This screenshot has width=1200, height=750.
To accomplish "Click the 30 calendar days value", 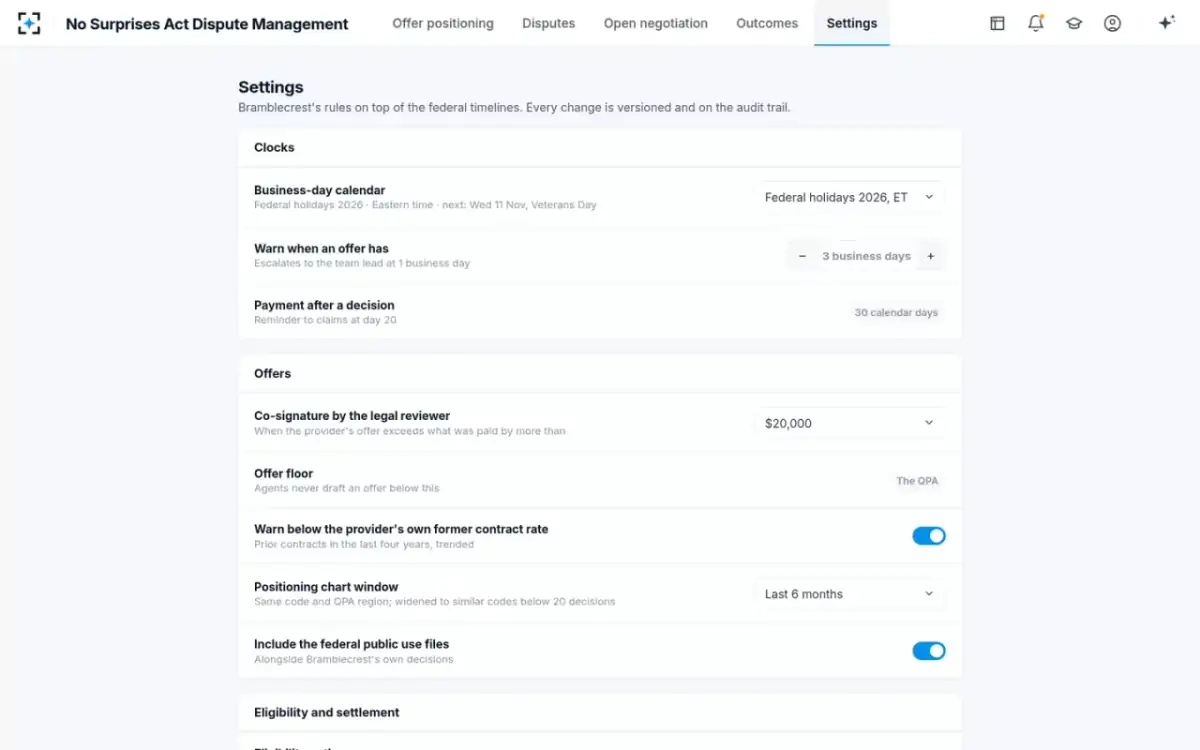I will tap(896, 313).
